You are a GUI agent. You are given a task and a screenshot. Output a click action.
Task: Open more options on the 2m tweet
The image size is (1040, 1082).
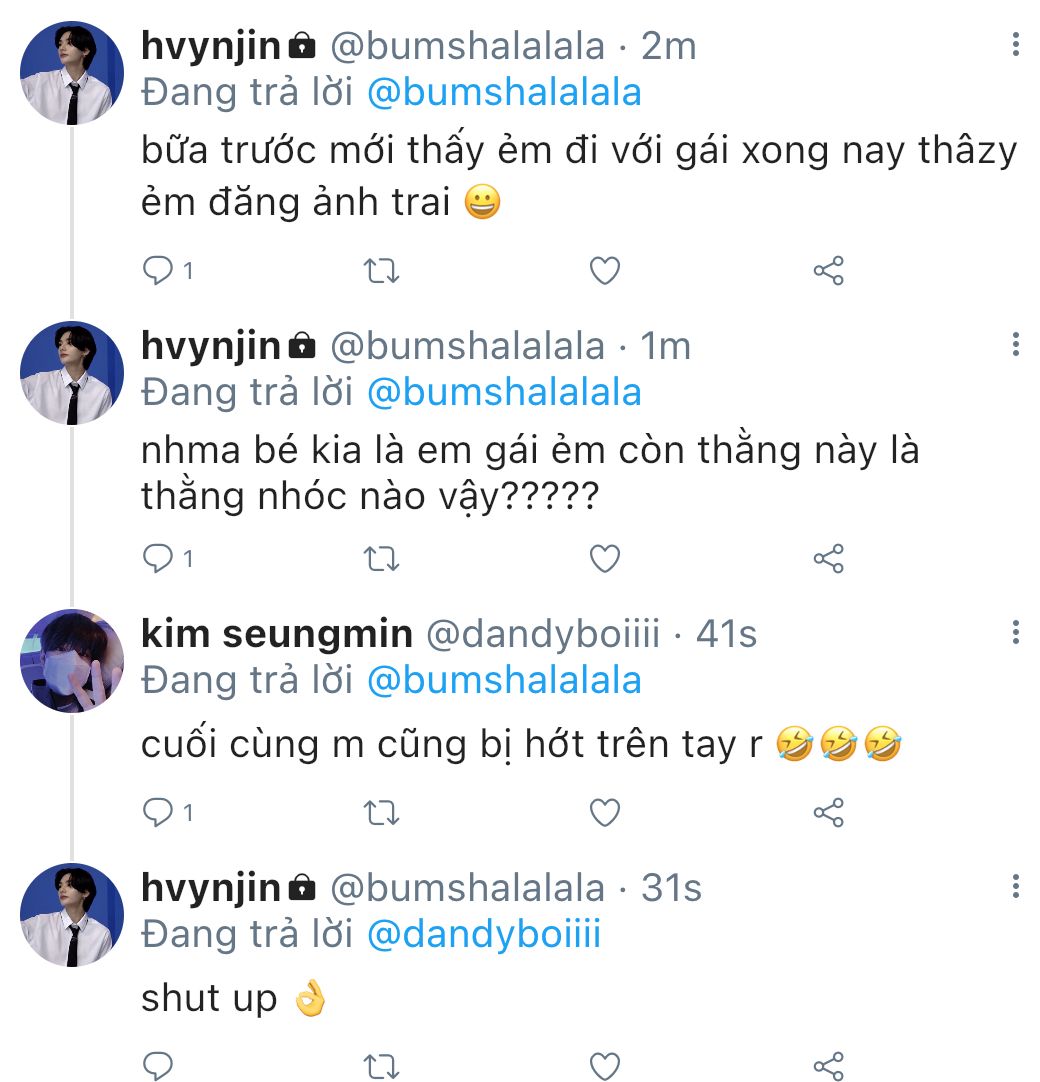pyautogui.click(x=1016, y=44)
